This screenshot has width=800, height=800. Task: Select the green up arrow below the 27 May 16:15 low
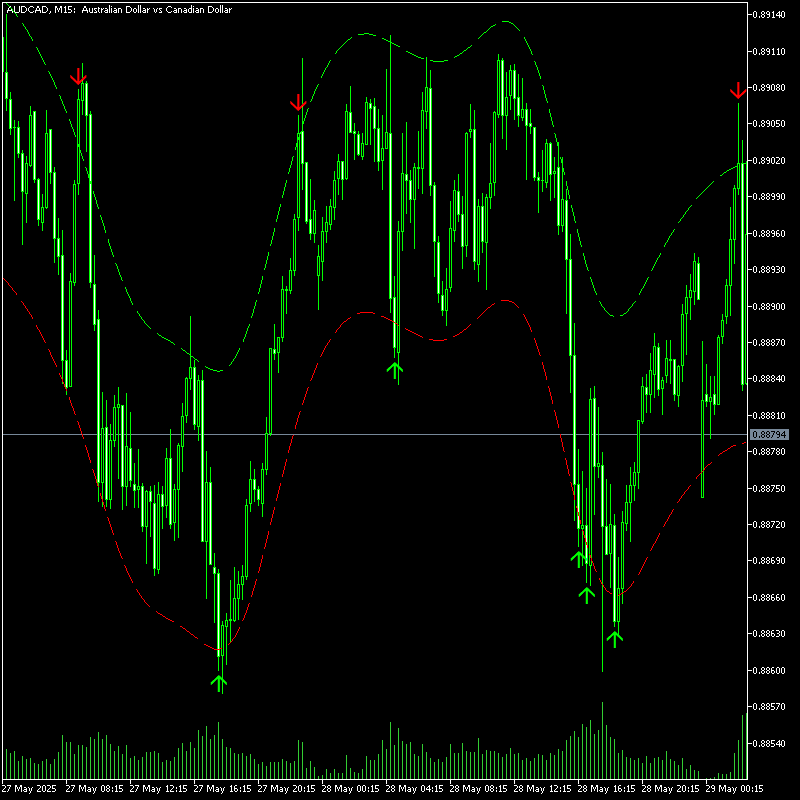[x=218, y=683]
